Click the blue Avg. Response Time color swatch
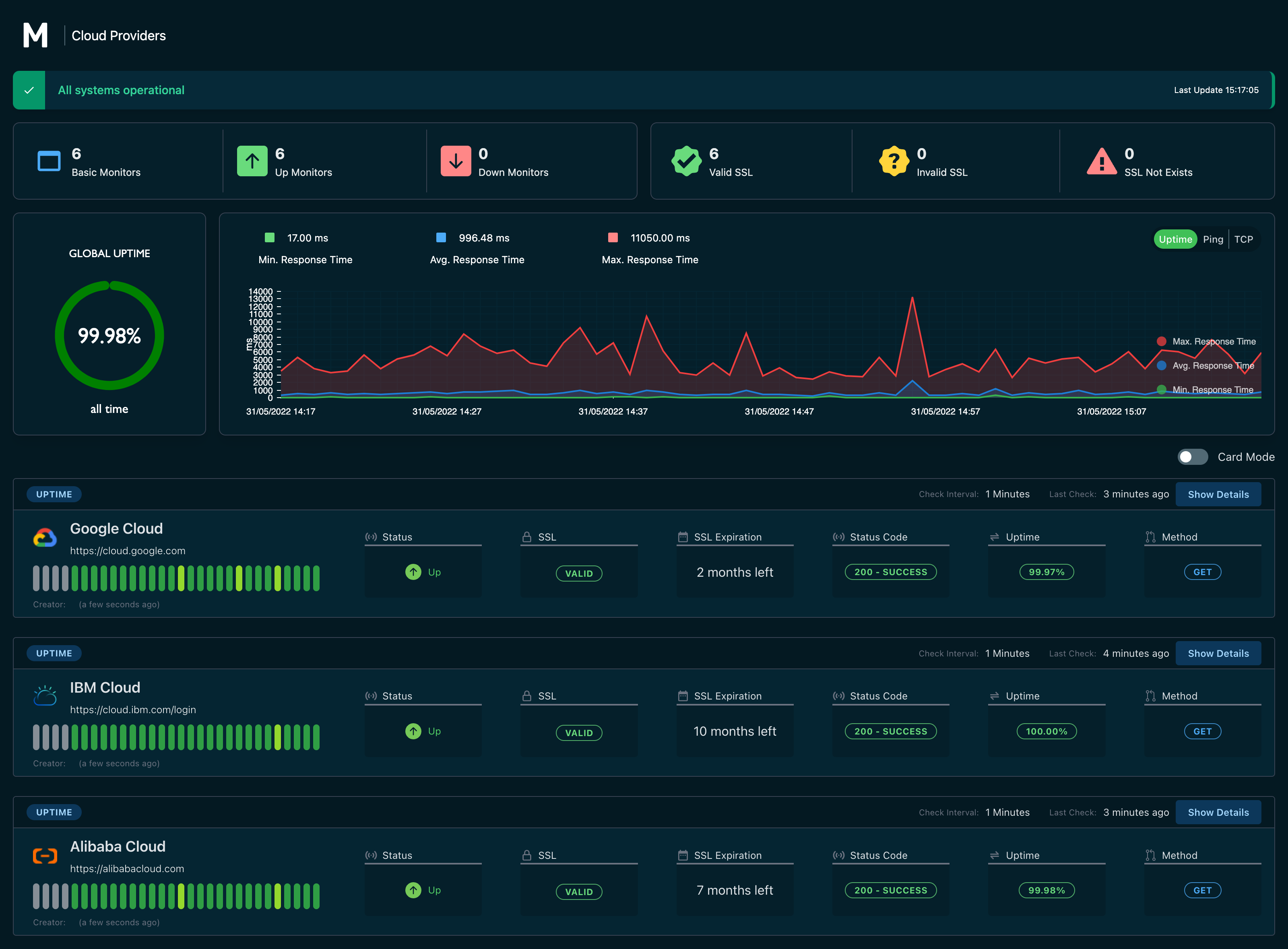Viewport: 1288px width, 949px height. (x=441, y=238)
